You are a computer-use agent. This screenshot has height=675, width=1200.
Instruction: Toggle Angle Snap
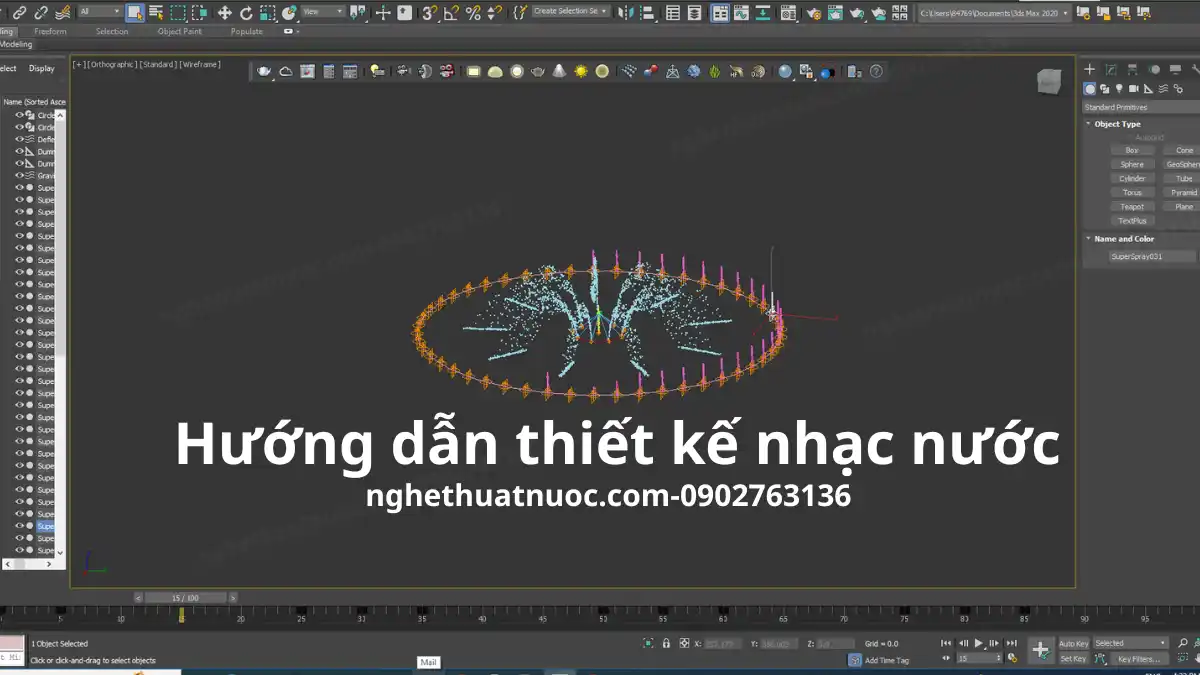pos(451,13)
